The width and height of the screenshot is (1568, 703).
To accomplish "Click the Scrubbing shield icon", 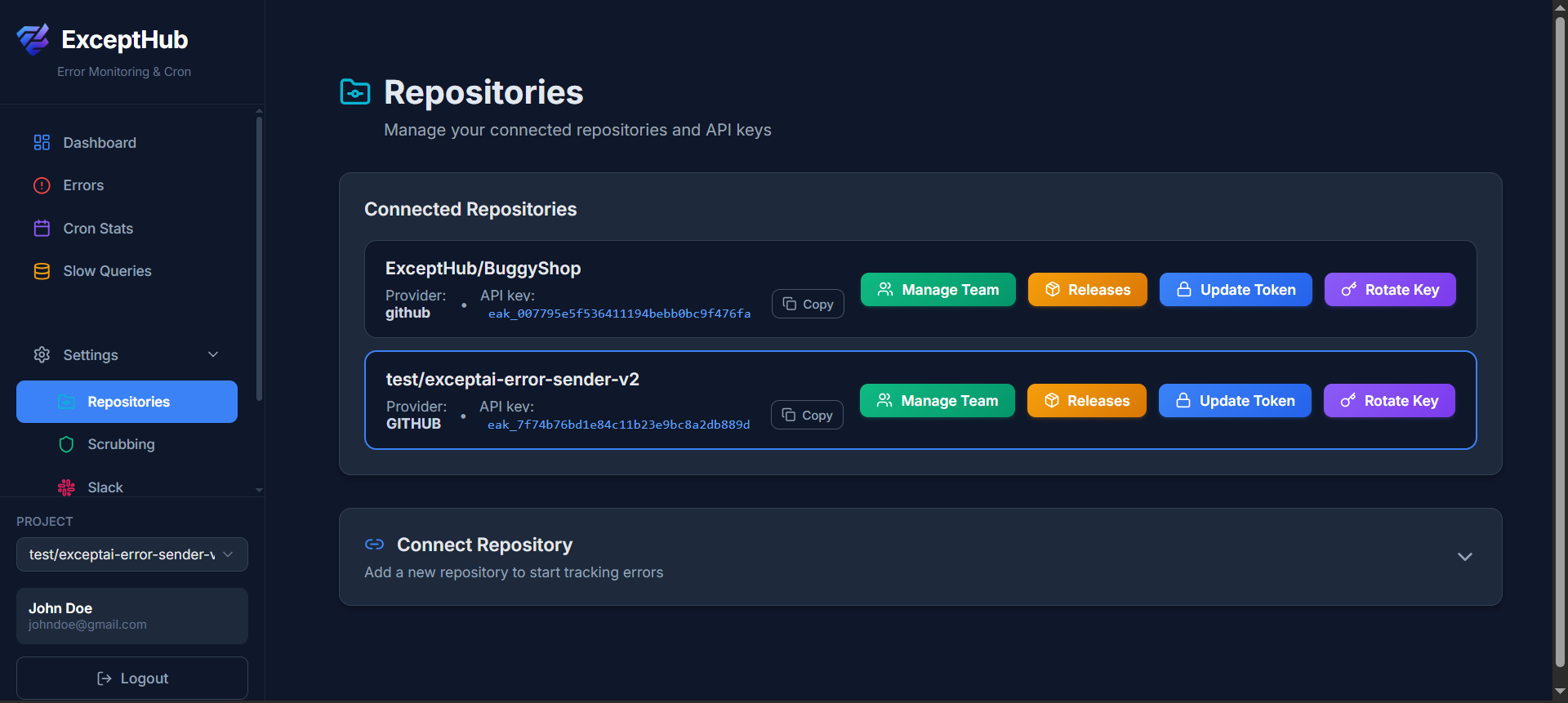I will [66, 444].
